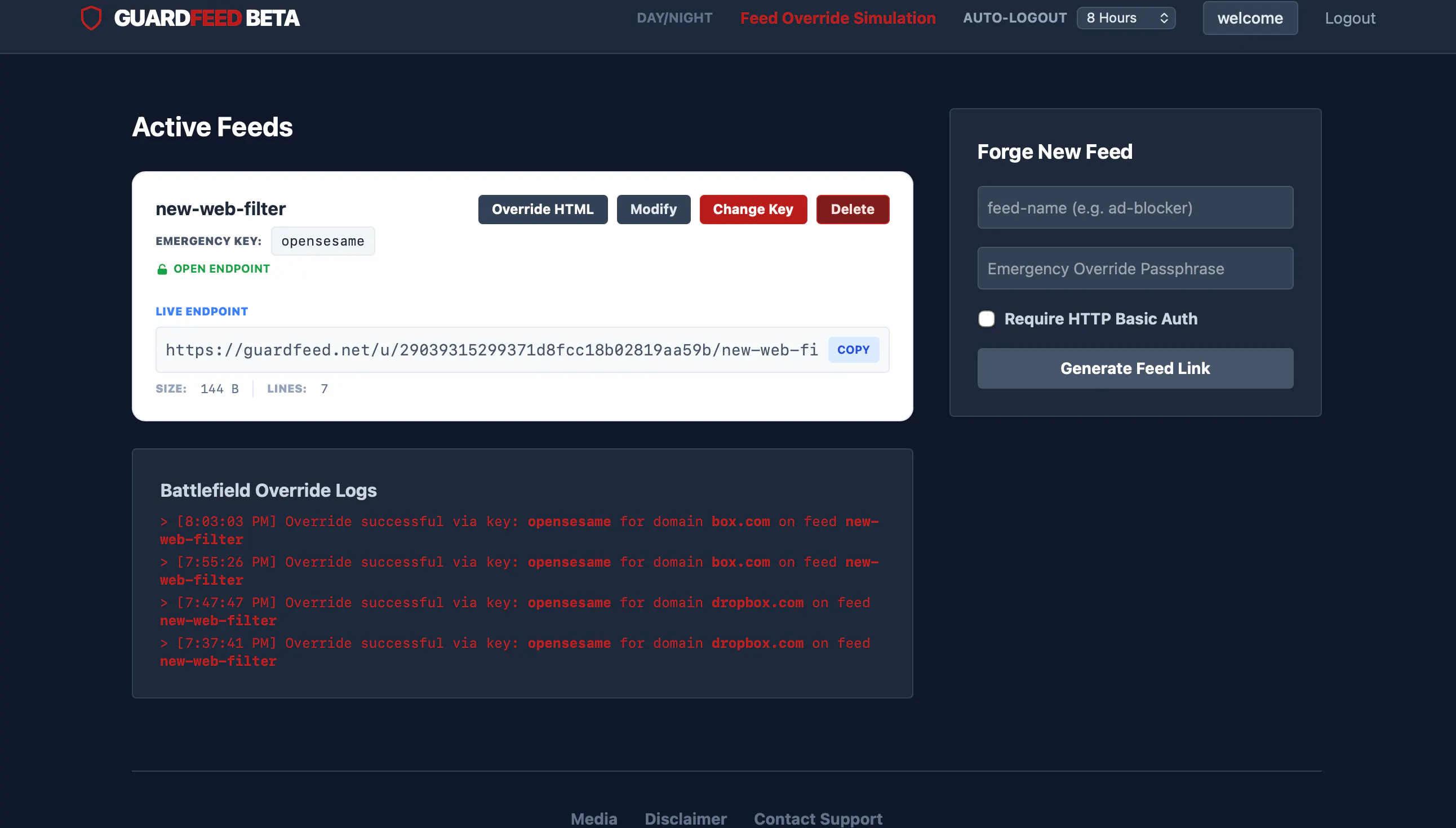Click the Forge New Feed heading
This screenshot has width=1456, height=828.
coord(1054,152)
